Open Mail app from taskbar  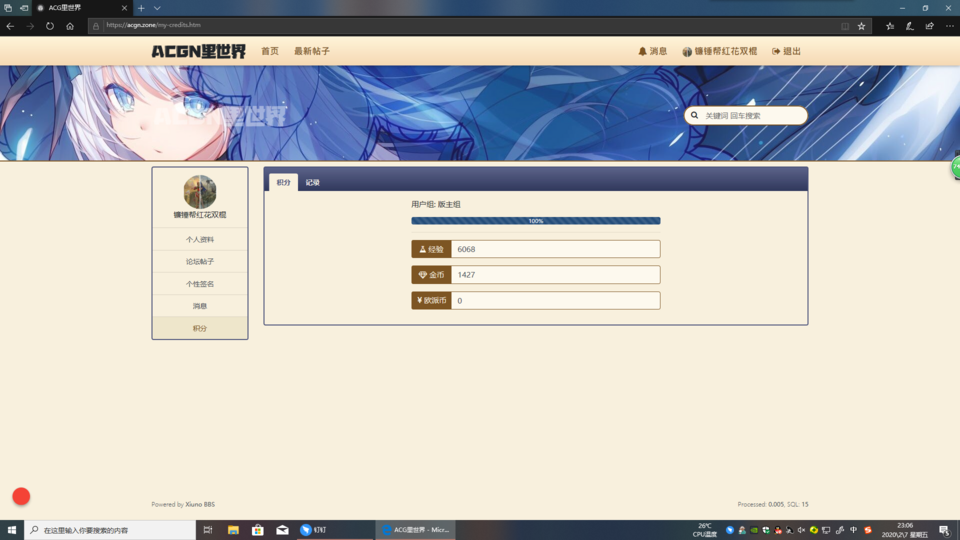pos(282,530)
